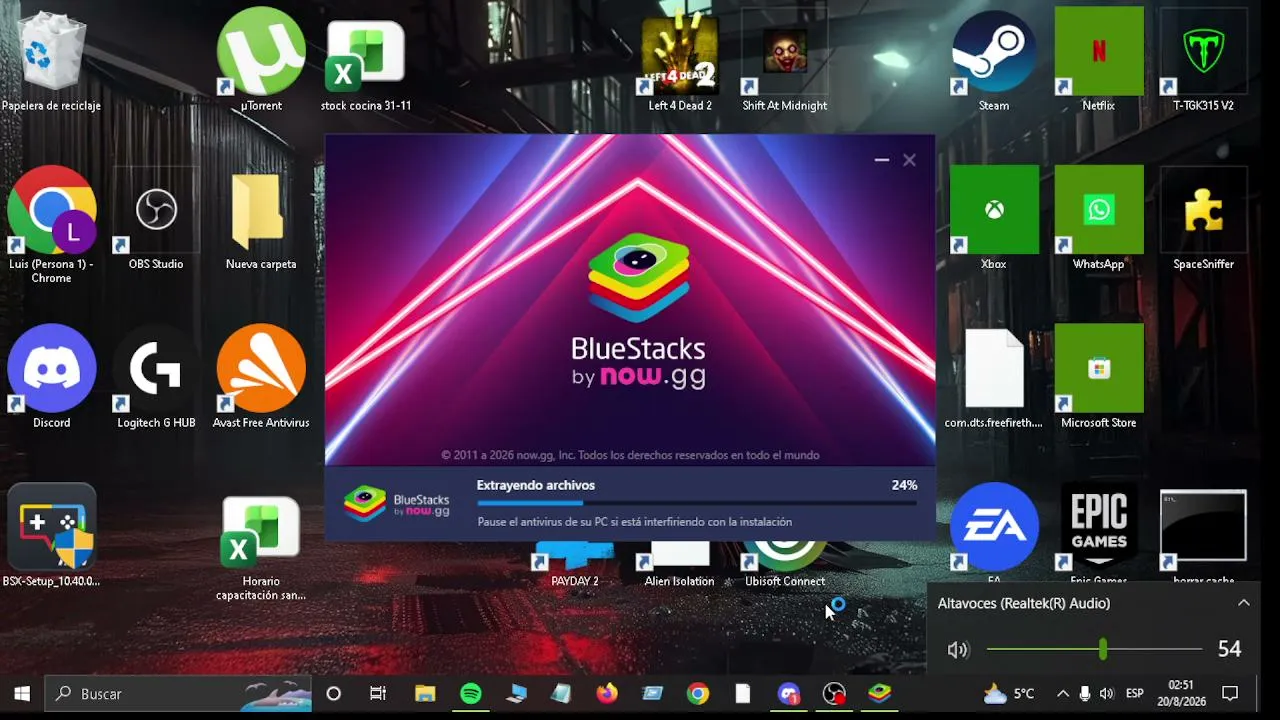
Task: Minimize the BlueStacks installer window
Action: 881,160
